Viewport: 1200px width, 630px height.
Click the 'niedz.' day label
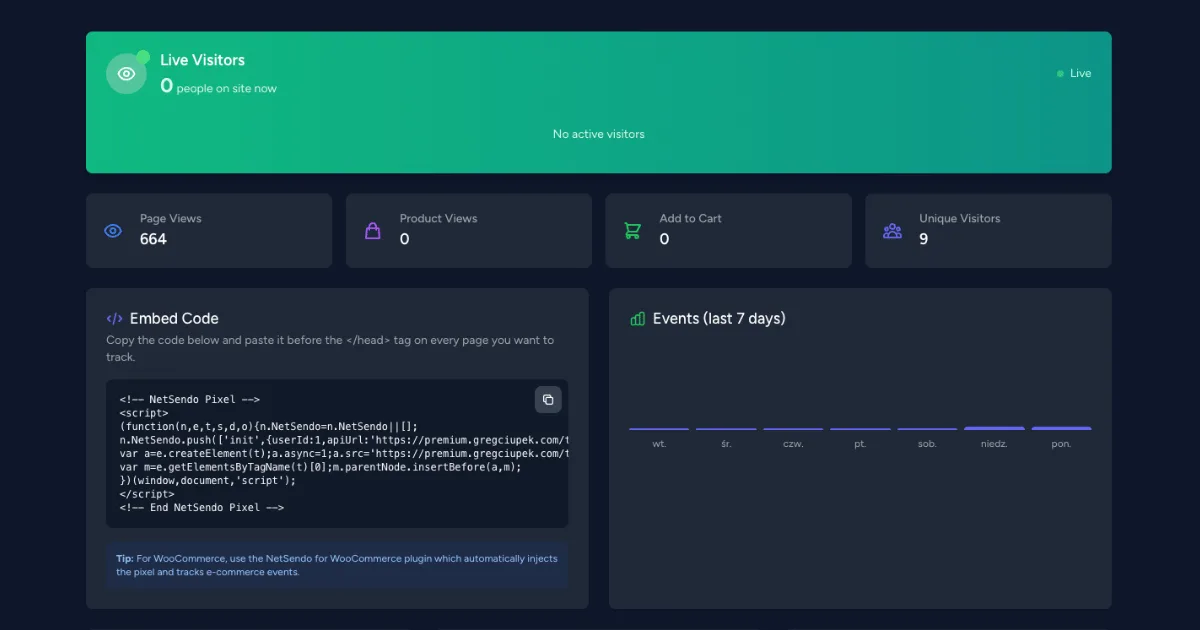point(994,444)
